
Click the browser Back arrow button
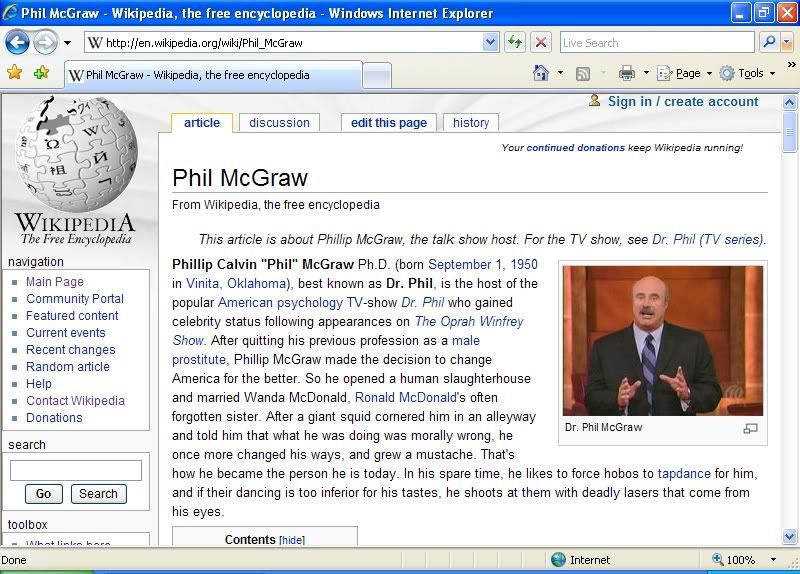[17, 42]
